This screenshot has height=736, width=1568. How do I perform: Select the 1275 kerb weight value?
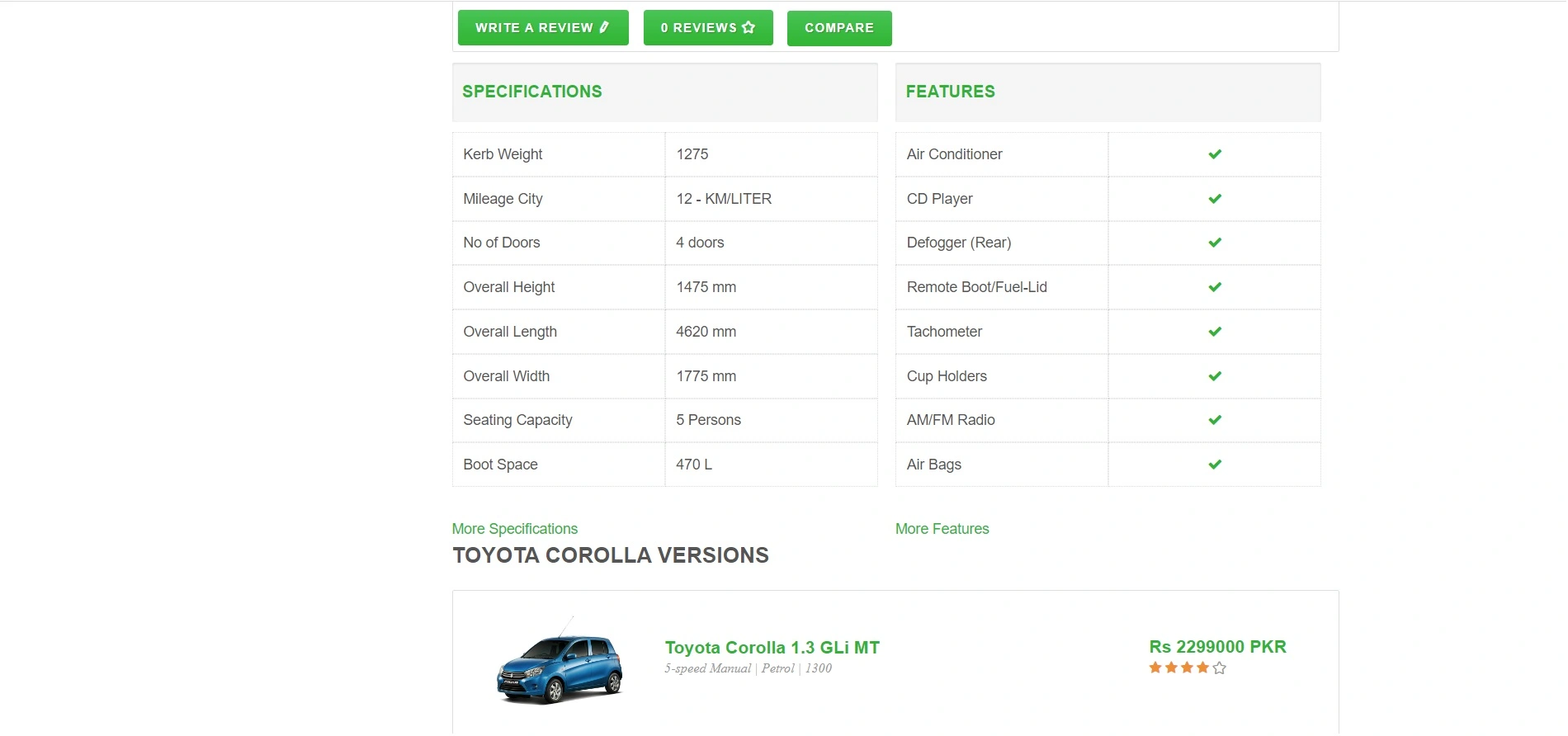pyautogui.click(x=692, y=154)
